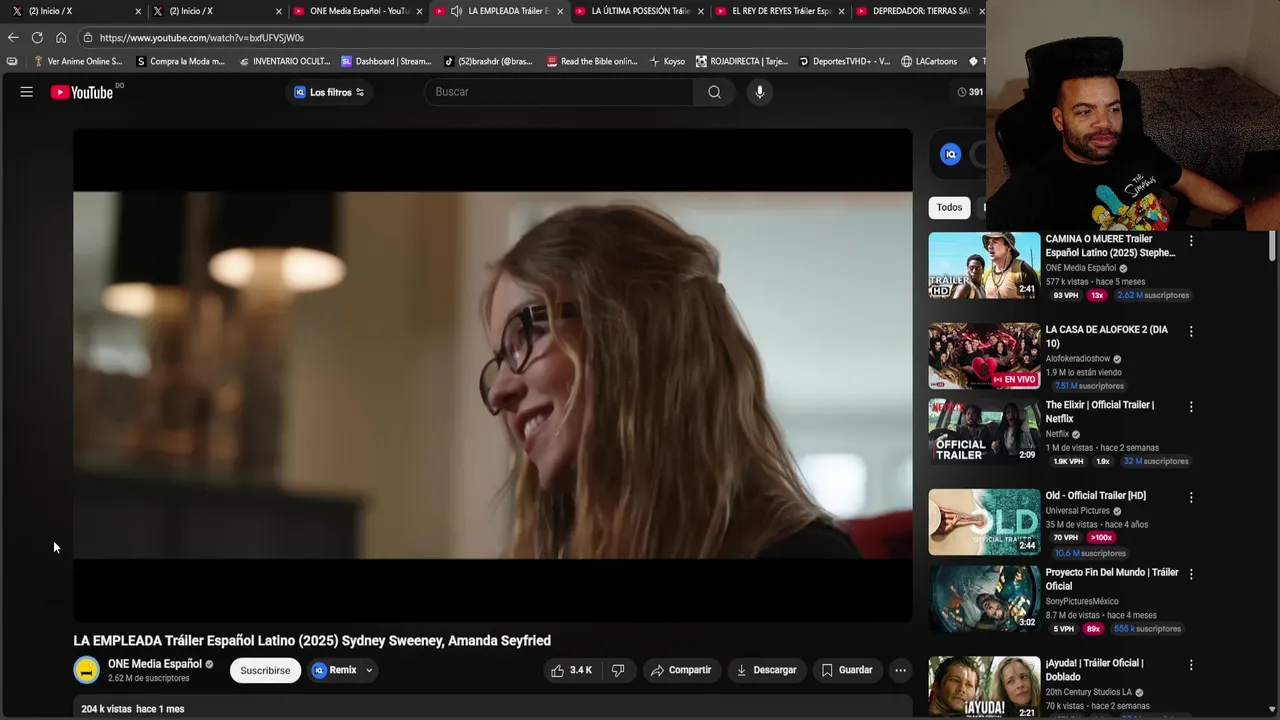Click the browser address bar URL
Screen dimensions: 1280x720
(202, 38)
